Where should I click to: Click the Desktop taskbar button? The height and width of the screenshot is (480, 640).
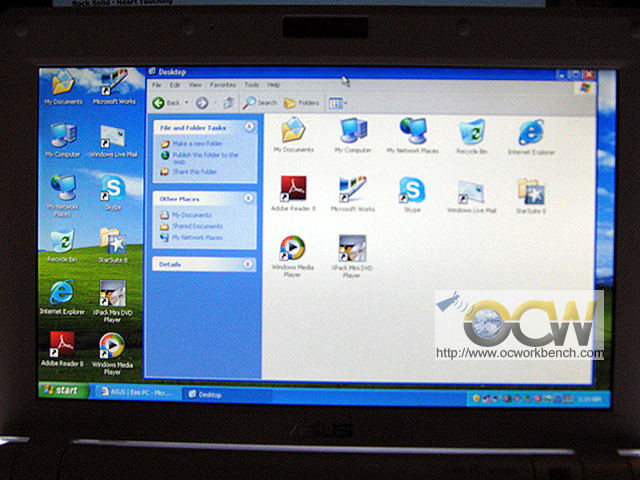[x=227, y=394]
